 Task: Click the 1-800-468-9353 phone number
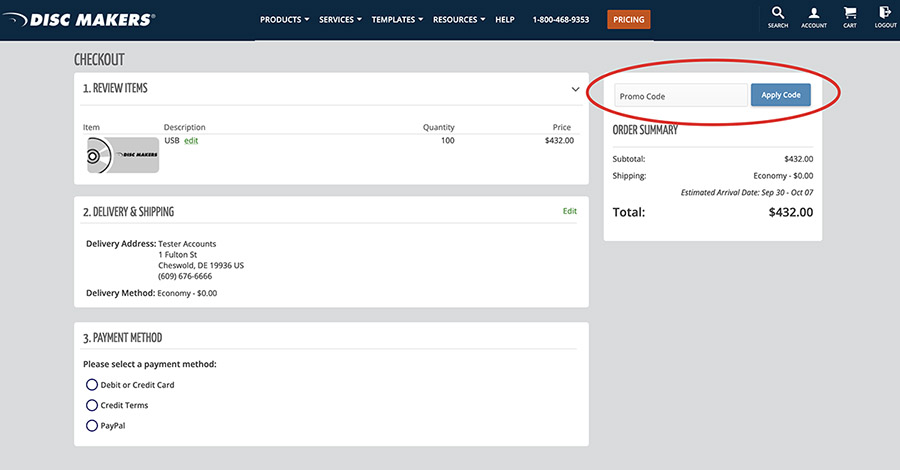pos(560,20)
